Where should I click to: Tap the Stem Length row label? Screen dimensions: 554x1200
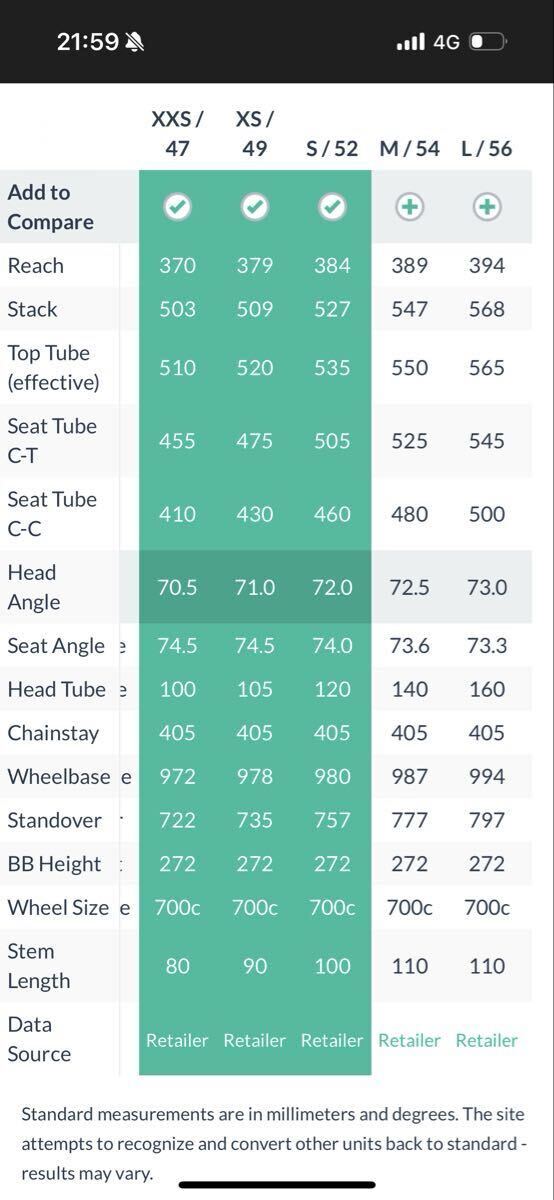coord(39,966)
